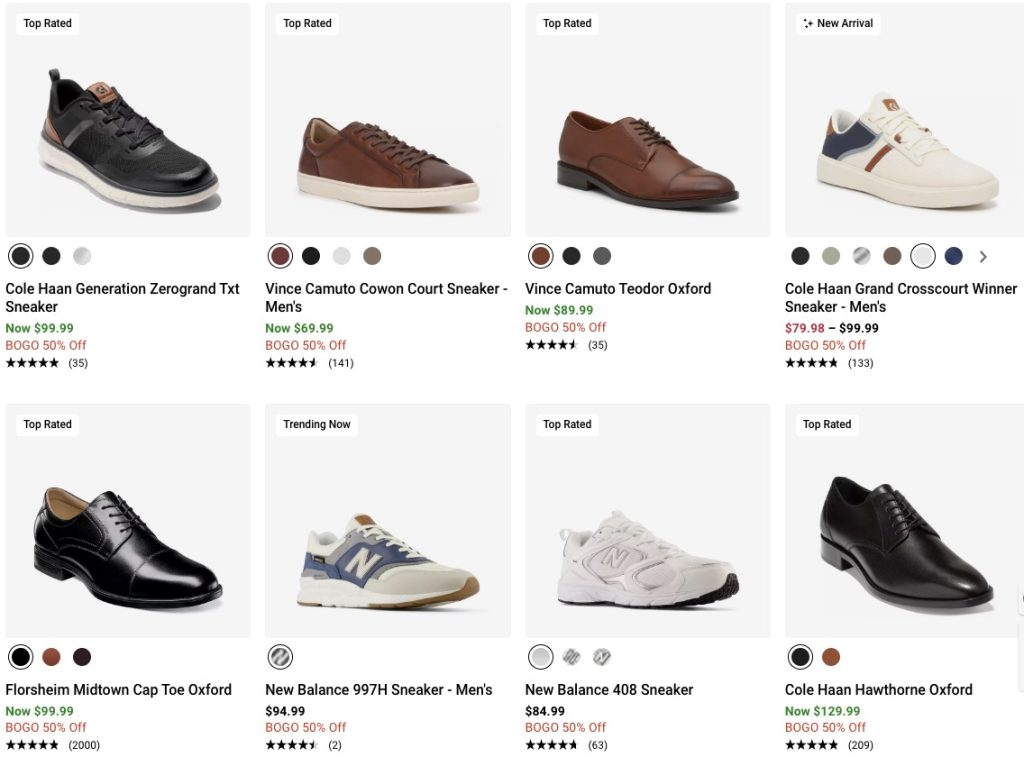Viewport: 1024px width, 766px height.
Task: Choose light grey swatch for Generation Zerogrand Sneaker
Action: (82, 256)
